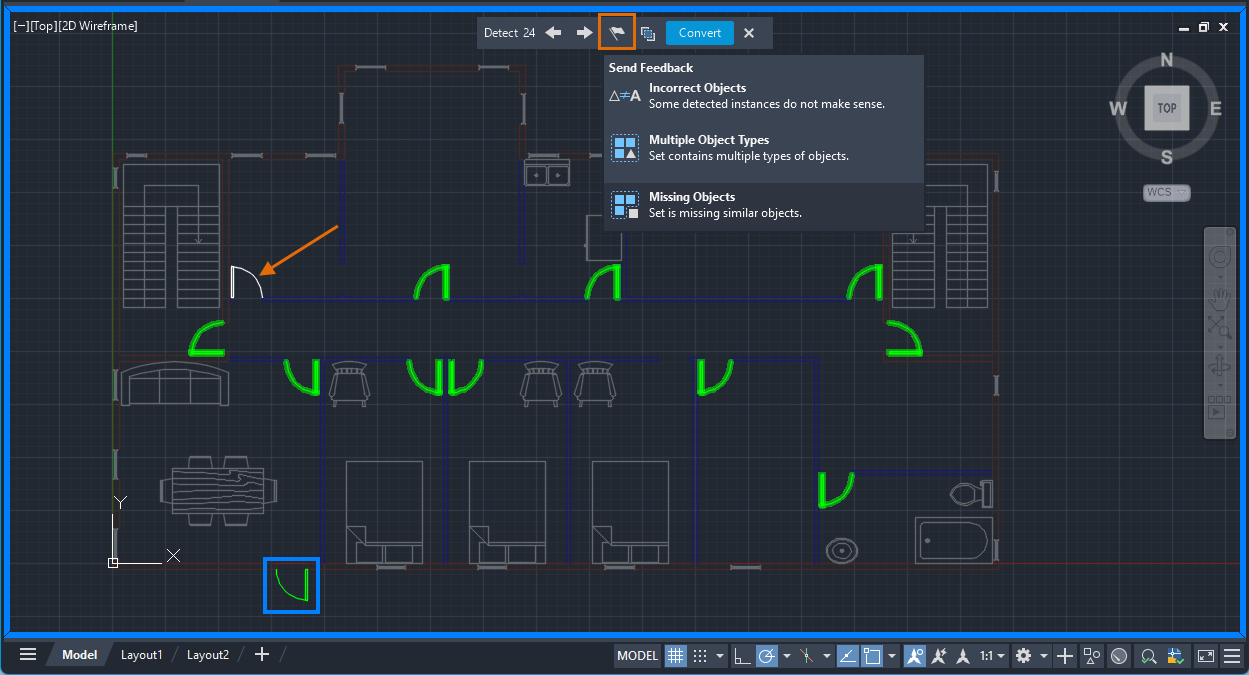Add a new layout with plus icon

coord(262,655)
